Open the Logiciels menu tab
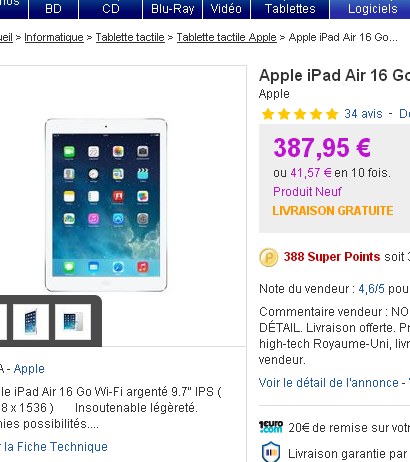The width and height of the screenshot is (410, 462). 371,9
